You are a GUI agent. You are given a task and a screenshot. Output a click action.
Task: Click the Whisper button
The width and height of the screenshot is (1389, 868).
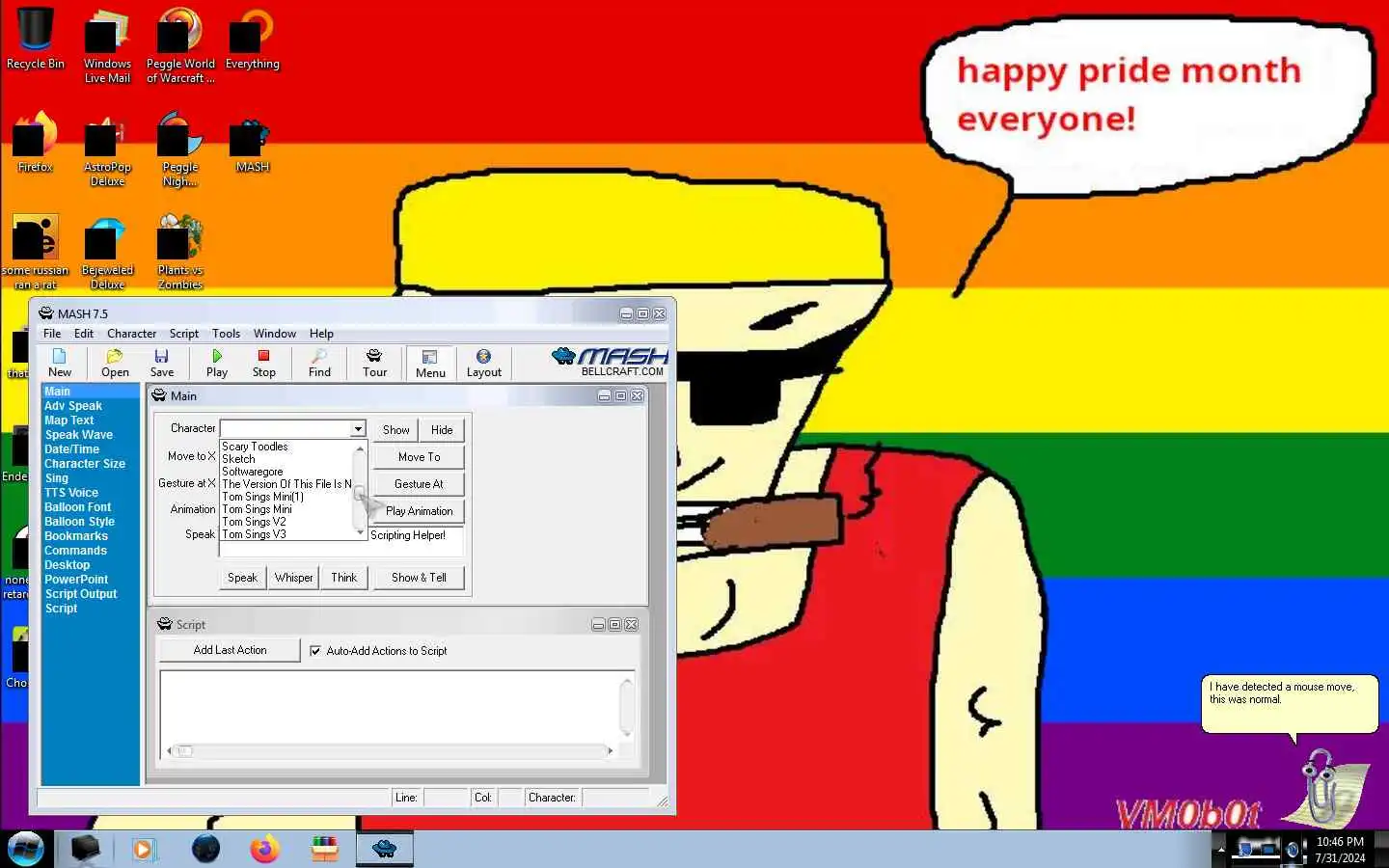pyautogui.click(x=293, y=578)
